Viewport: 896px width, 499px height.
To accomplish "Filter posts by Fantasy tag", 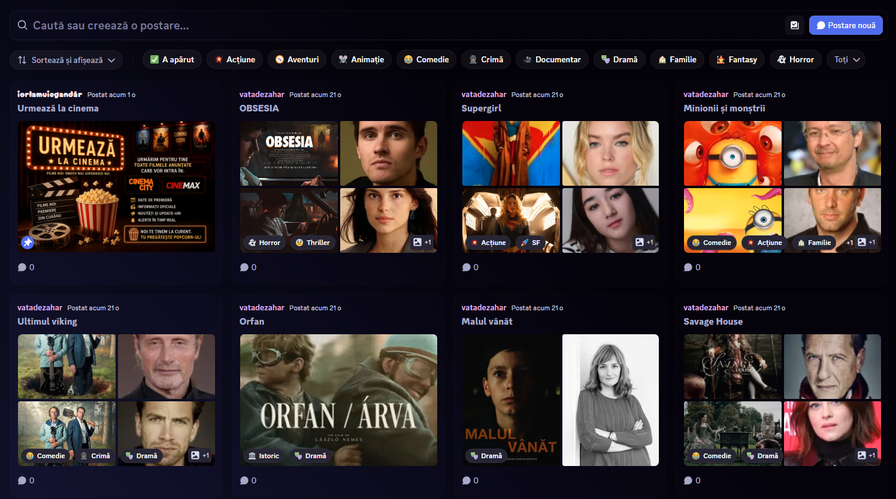I will coord(737,59).
